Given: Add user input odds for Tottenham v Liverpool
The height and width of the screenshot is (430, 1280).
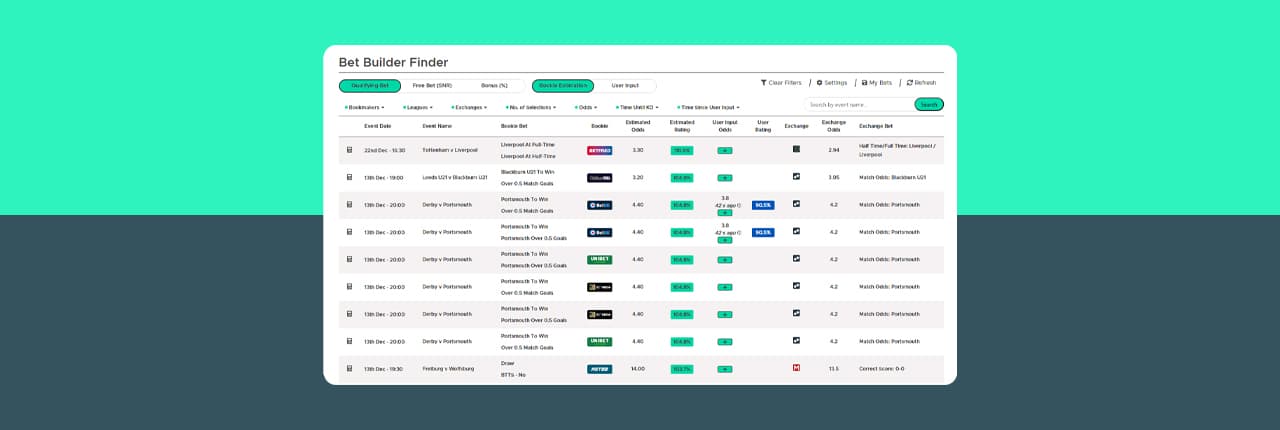Looking at the screenshot, I should point(724,150).
